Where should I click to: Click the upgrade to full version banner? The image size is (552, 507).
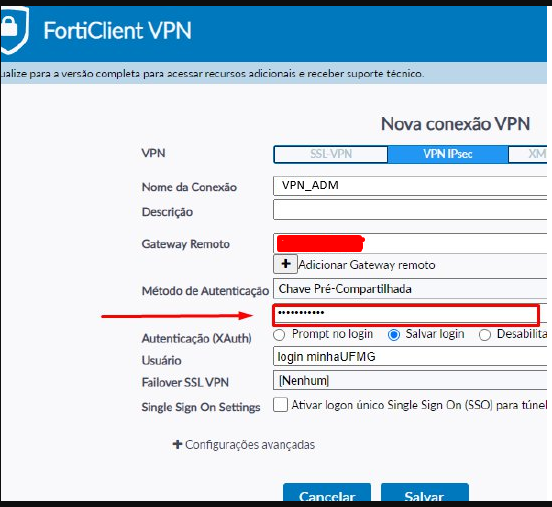click(274, 73)
